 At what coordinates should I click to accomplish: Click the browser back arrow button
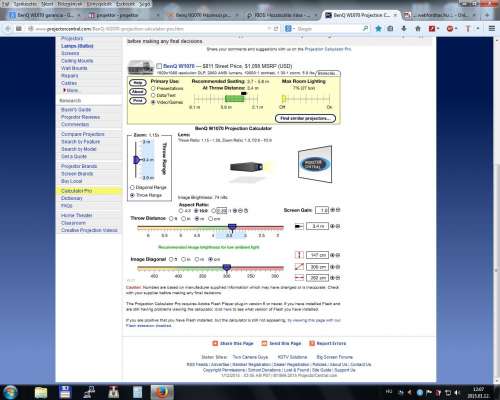click(x=8, y=29)
